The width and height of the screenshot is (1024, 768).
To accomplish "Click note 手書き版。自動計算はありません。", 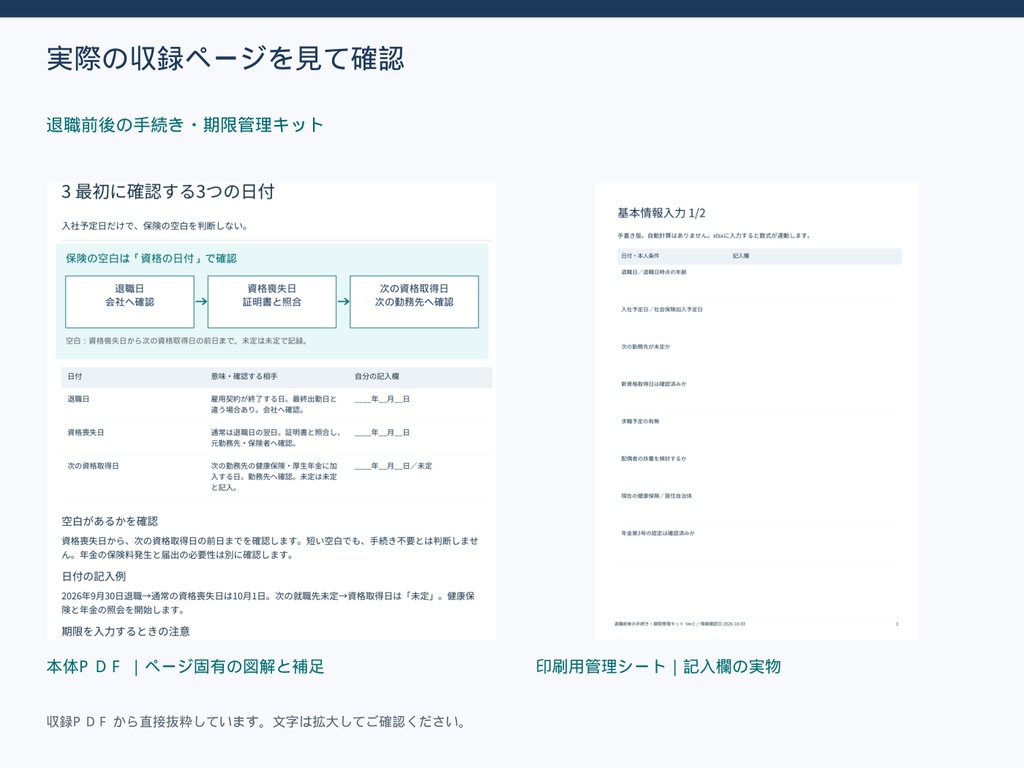I will point(713,236).
